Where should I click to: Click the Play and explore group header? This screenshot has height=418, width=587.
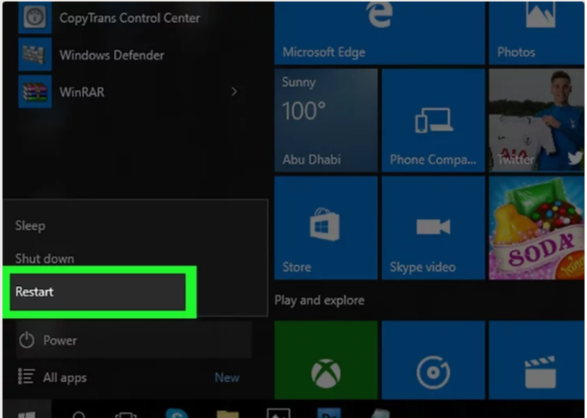click(319, 300)
